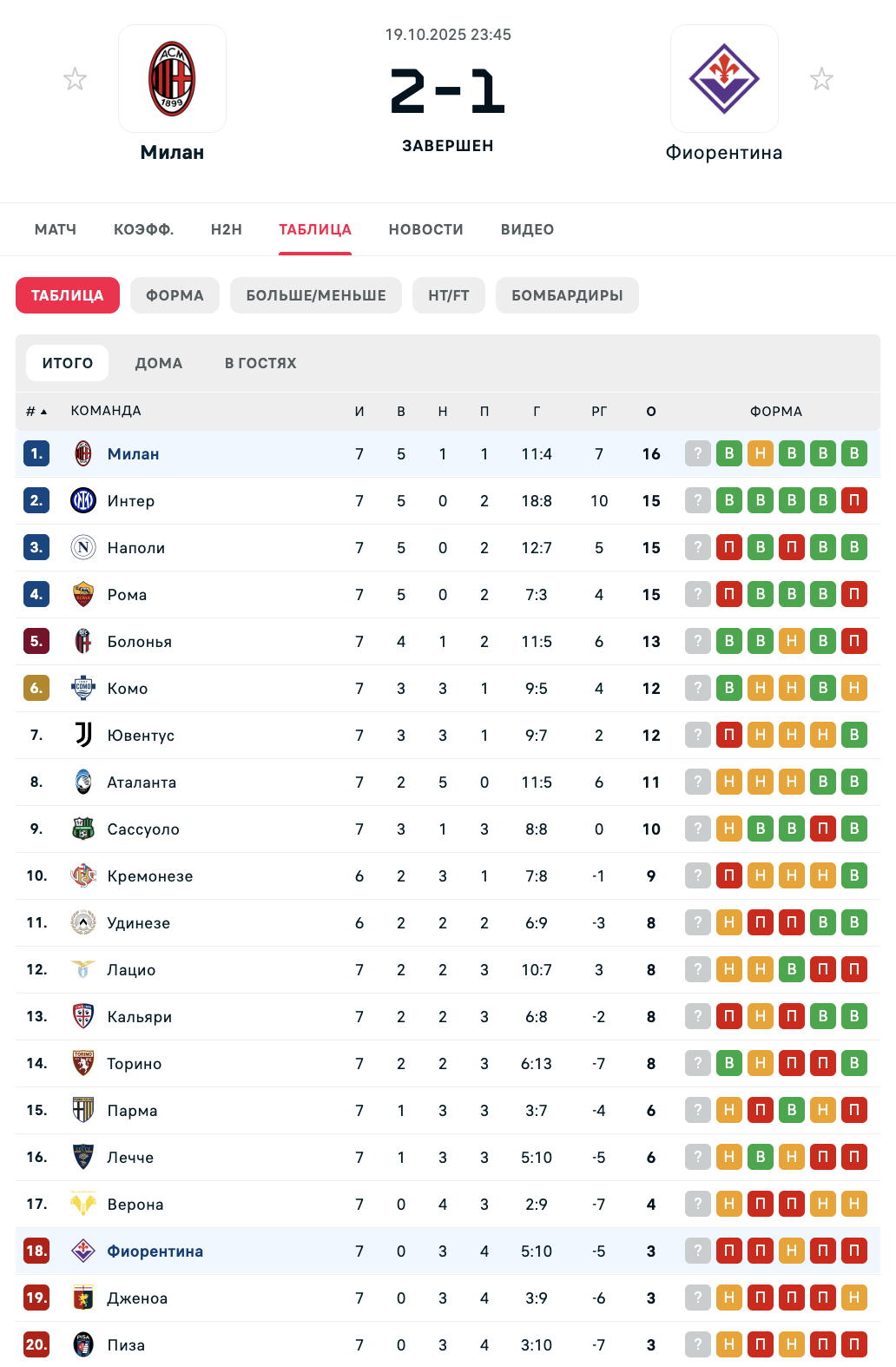Click the Roma team crest

point(83,594)
